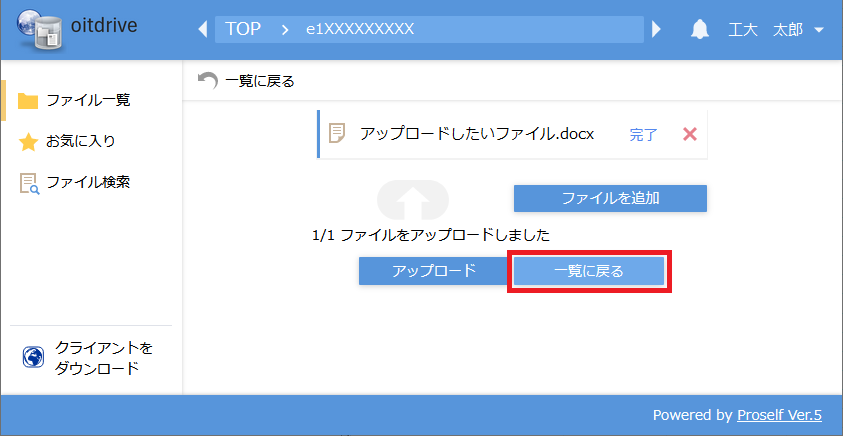Open the Proself Ver.5 link
This screenshot has width=843, height=436.
point(779,415)
